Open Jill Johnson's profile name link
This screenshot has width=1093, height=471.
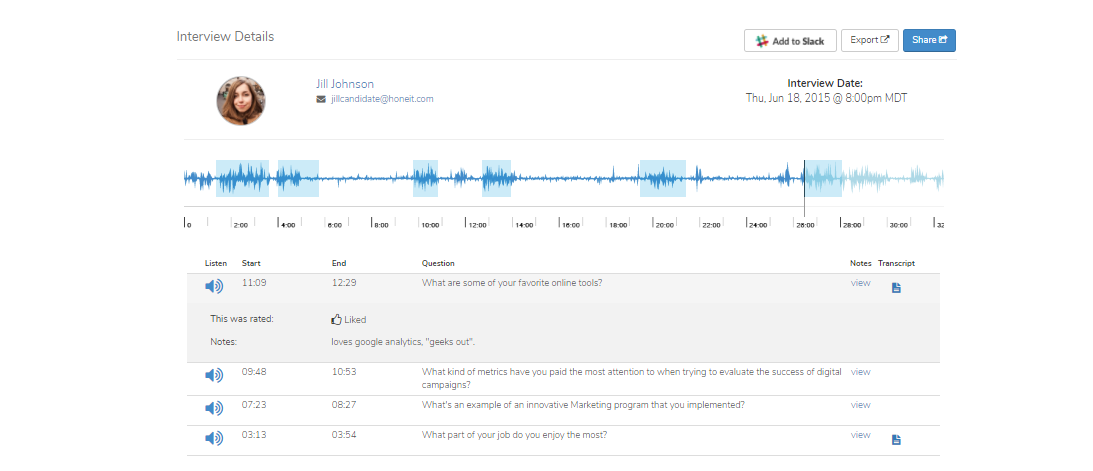[x=344, y=84]
